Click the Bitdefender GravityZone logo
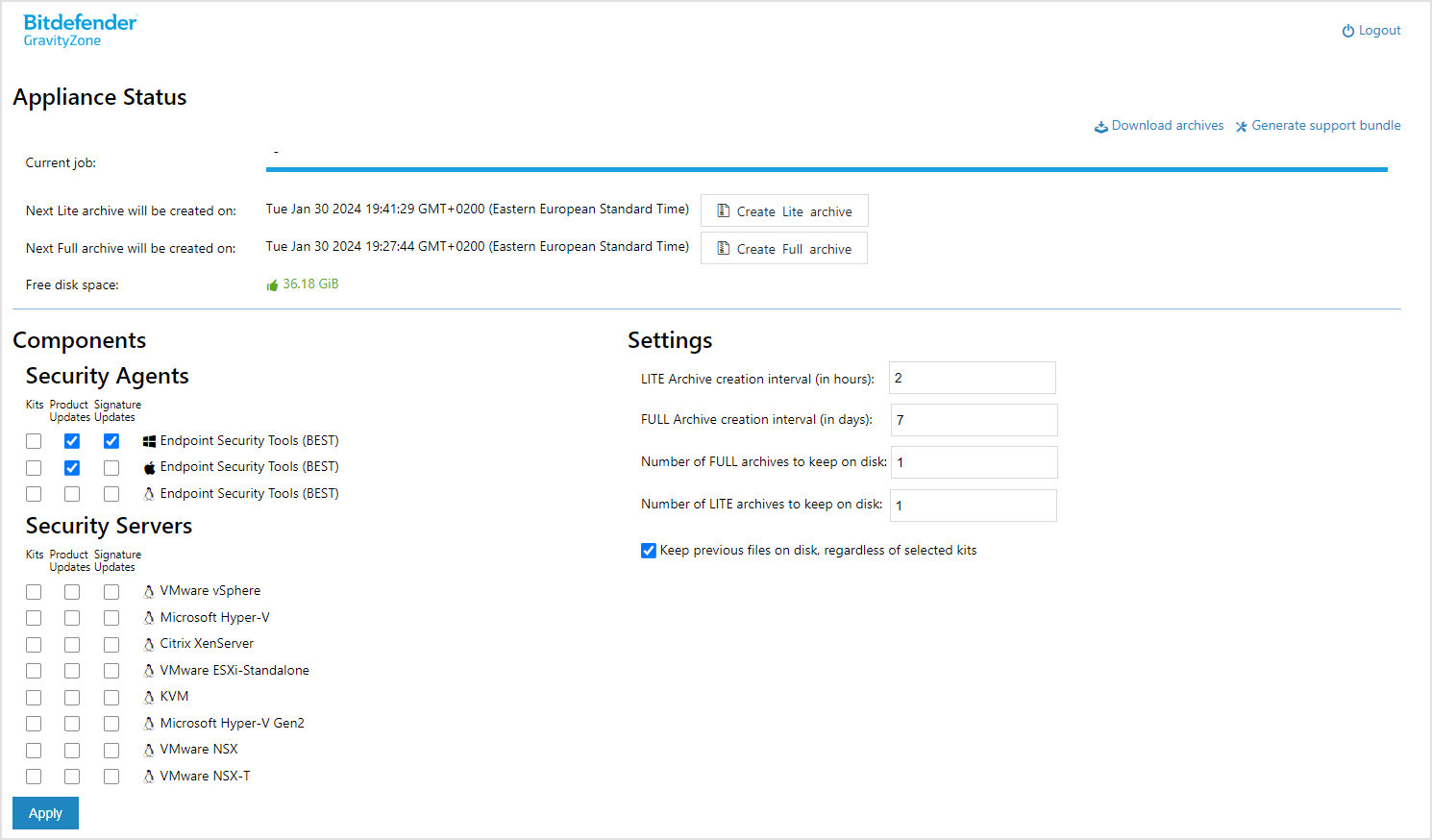The width and height of the screenshot is (1432, 840). (79, 29)
